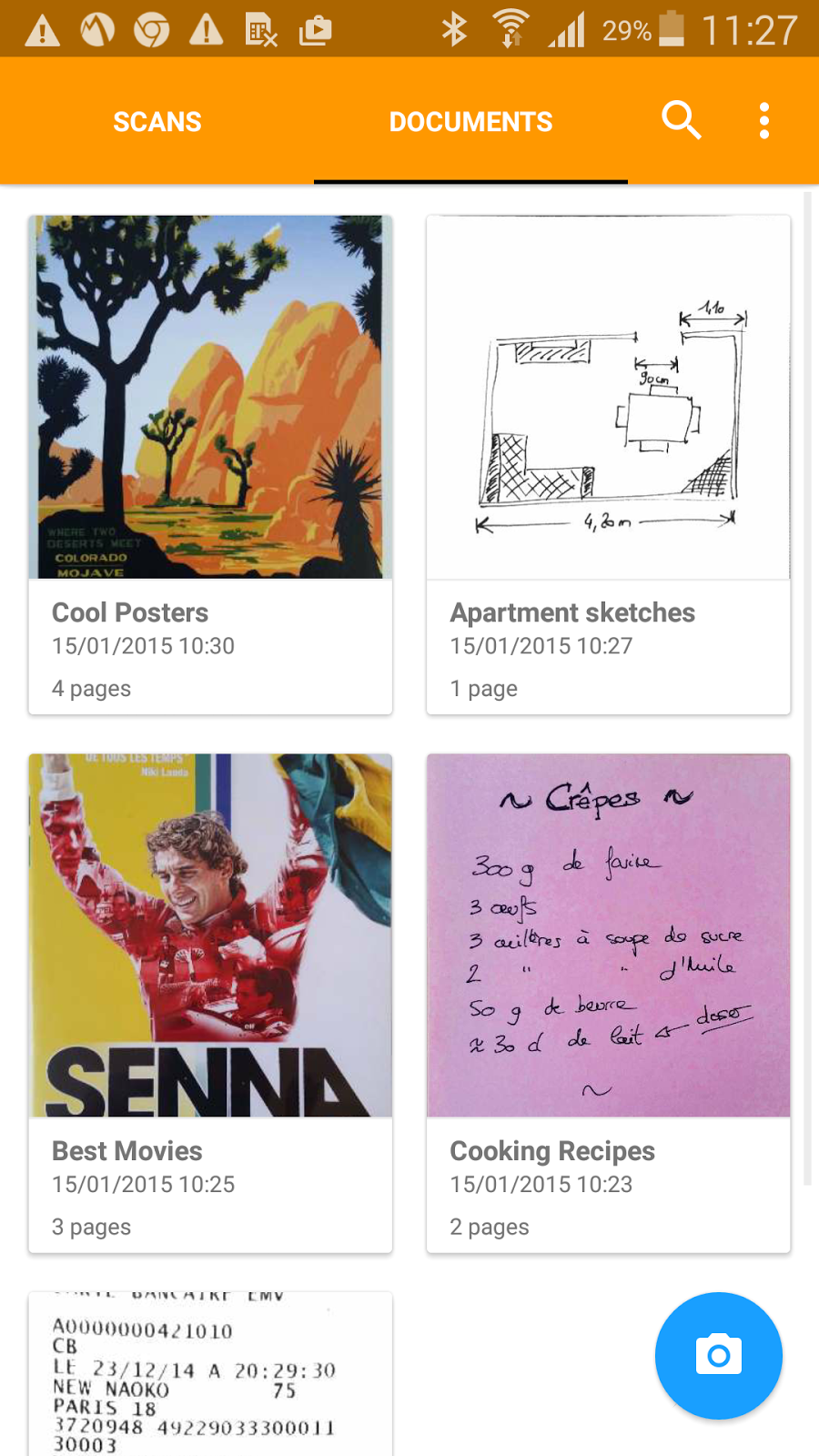Screen dimensions: 819x1456
Task: Tap the battery indicator icon
Action: [672, 29]
